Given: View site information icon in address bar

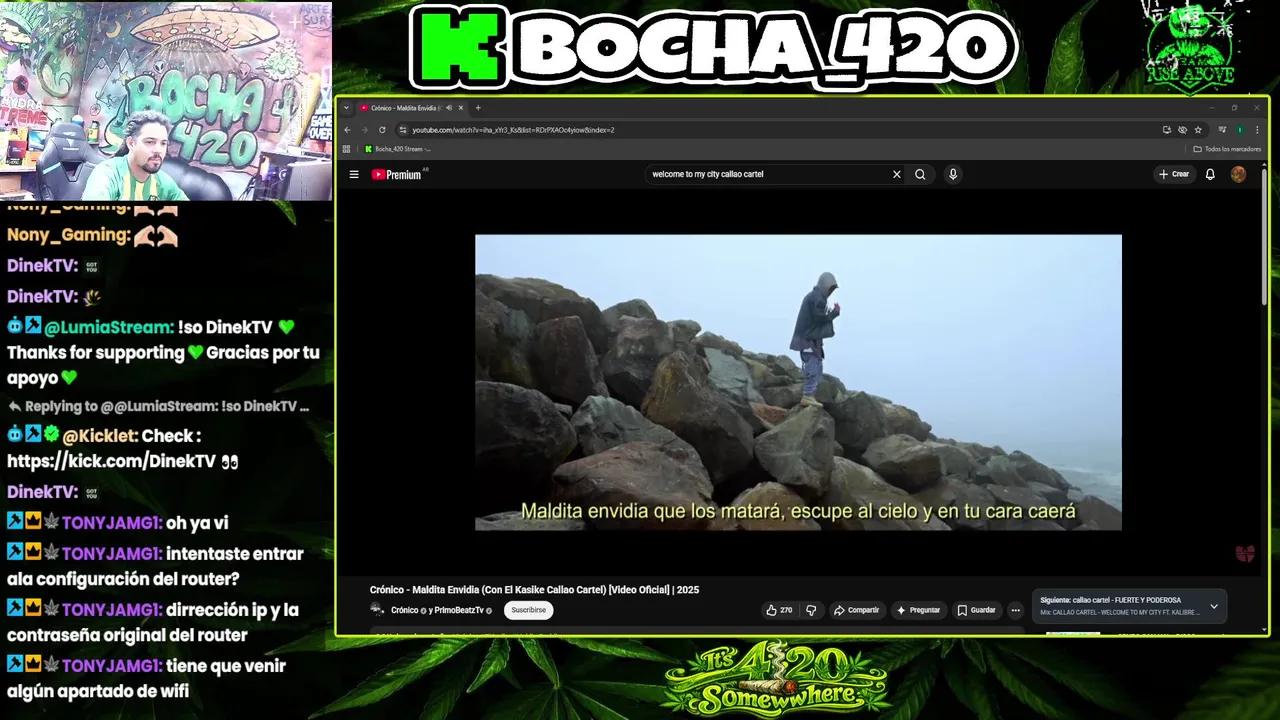Looking at the screenshot, I should tap(403, 130).
